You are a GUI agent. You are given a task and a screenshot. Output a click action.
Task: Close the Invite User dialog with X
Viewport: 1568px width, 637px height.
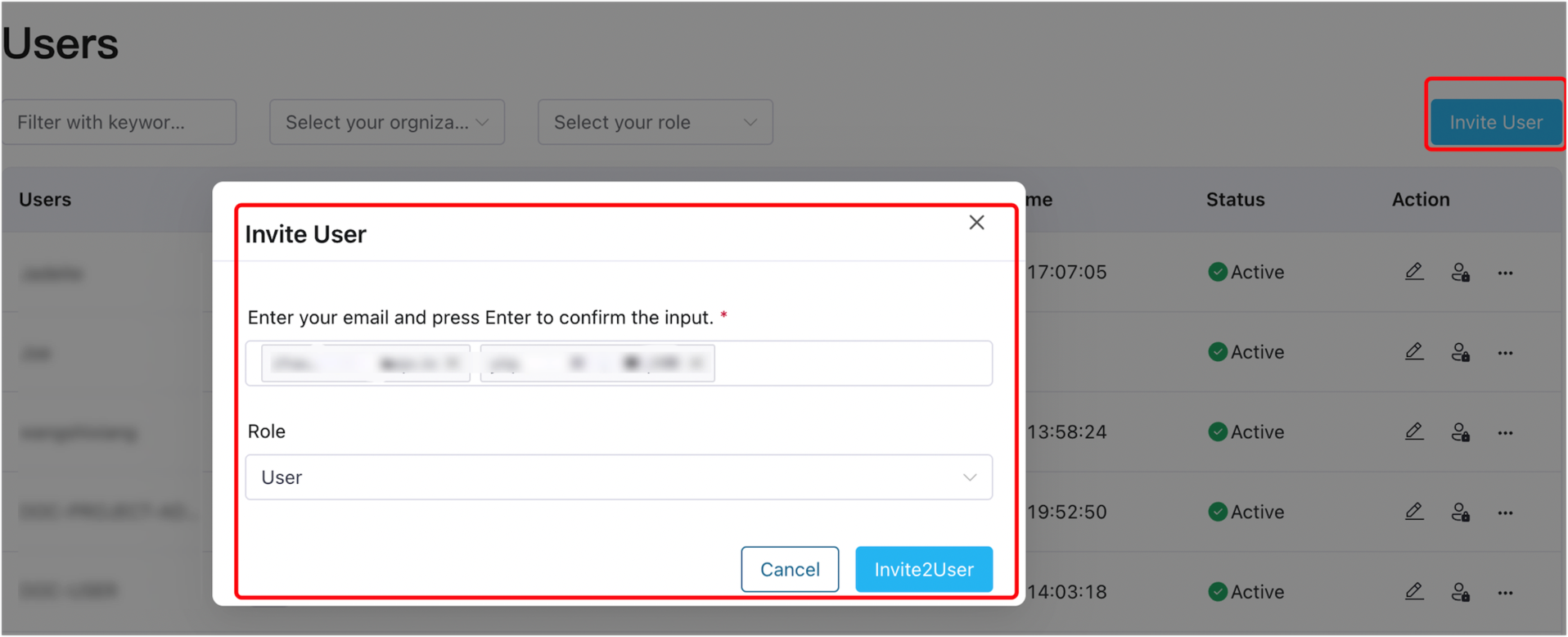click(x=976, y=223)
